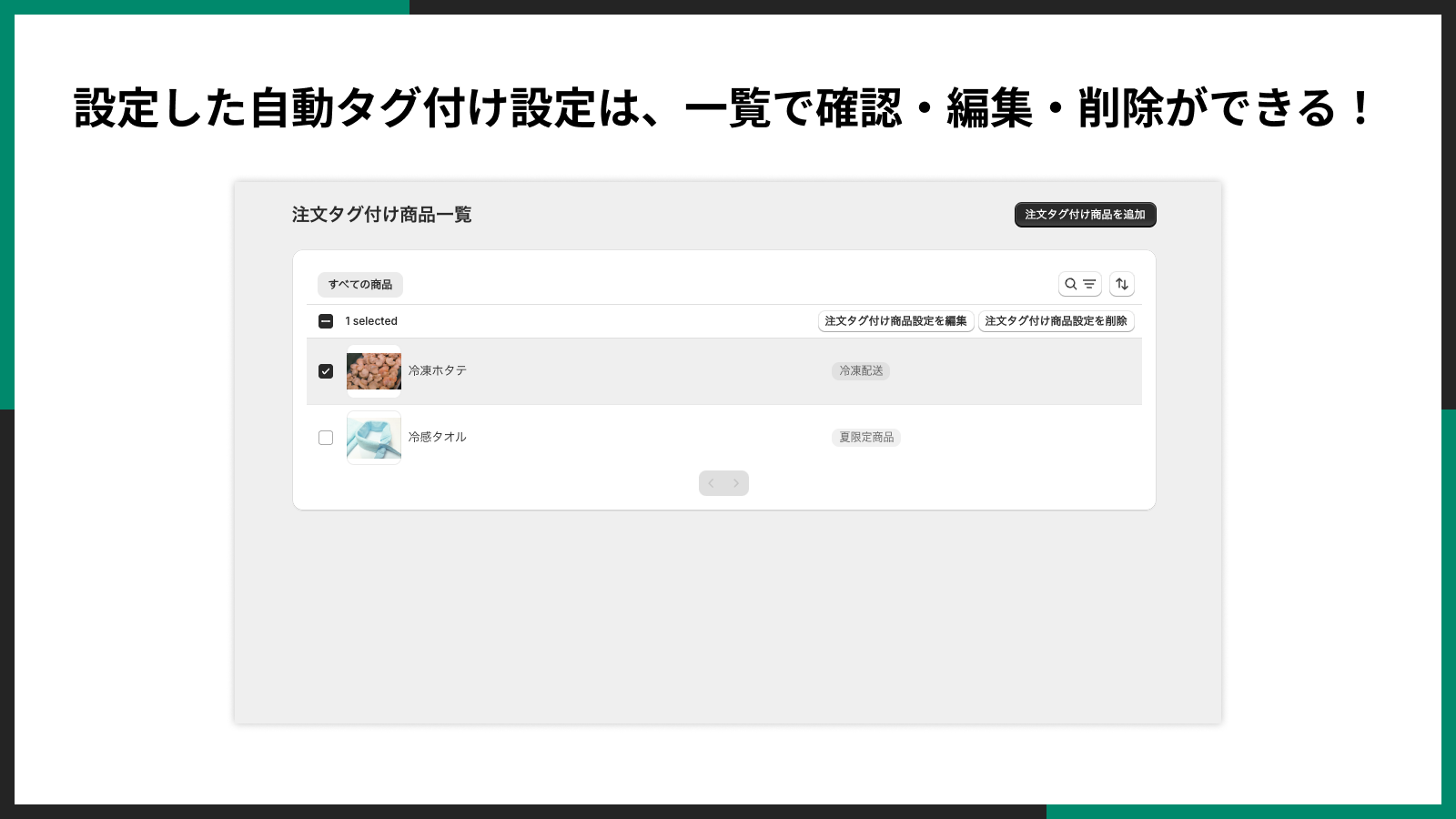Click the select-all checkbox in the header
This screenshot has height=819, width=1456.
326,320
